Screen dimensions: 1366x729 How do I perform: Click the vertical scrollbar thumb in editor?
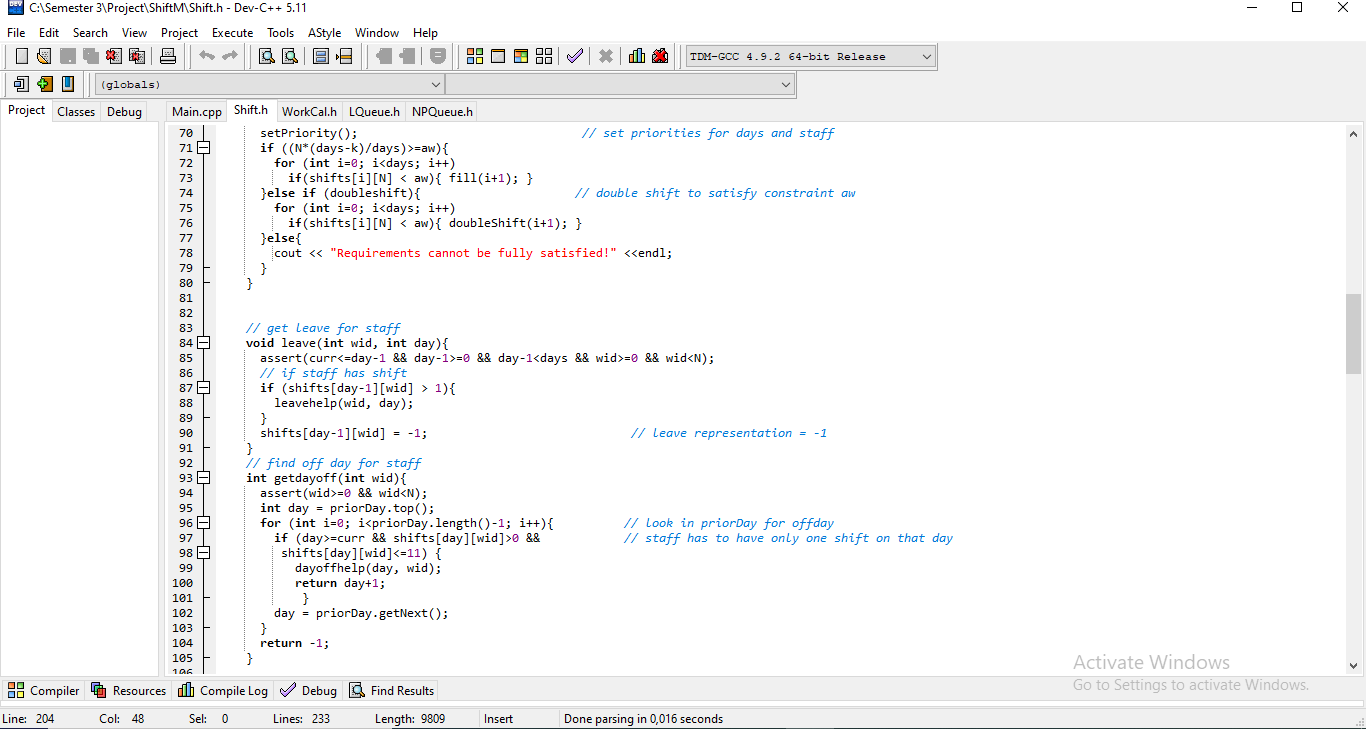(x=1353, y=333)
